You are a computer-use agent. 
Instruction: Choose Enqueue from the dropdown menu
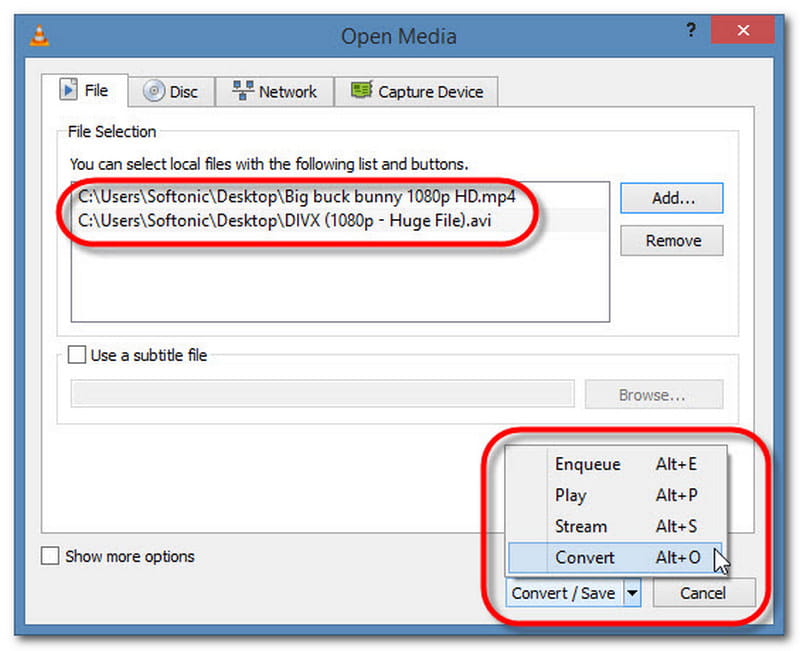point(587,464)
